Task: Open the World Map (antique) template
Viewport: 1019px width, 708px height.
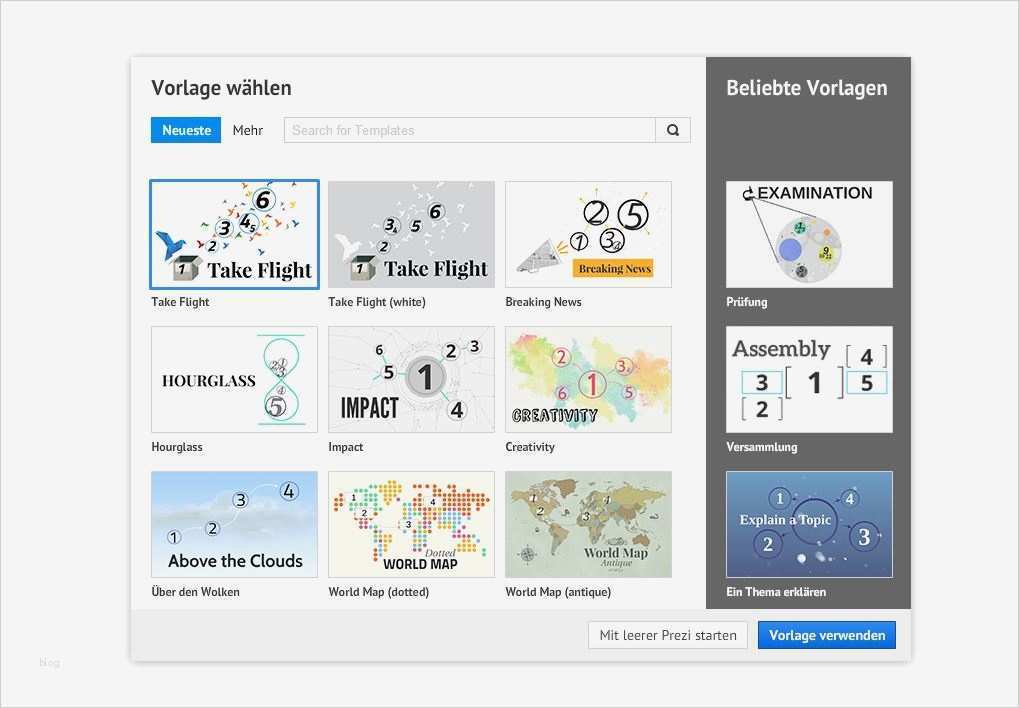Action: (587, 523)
